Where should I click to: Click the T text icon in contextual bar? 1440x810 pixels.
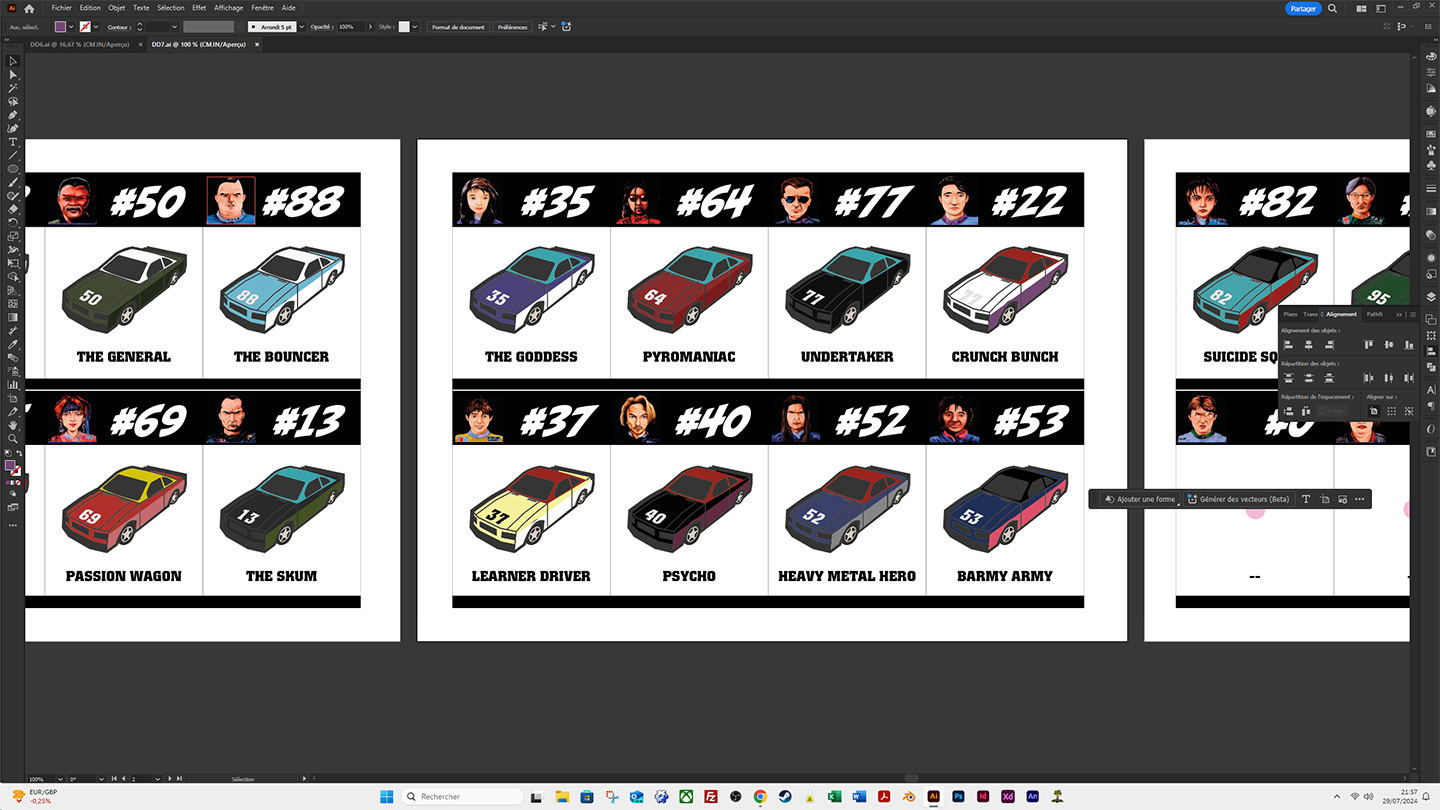tap(1306, 499)
